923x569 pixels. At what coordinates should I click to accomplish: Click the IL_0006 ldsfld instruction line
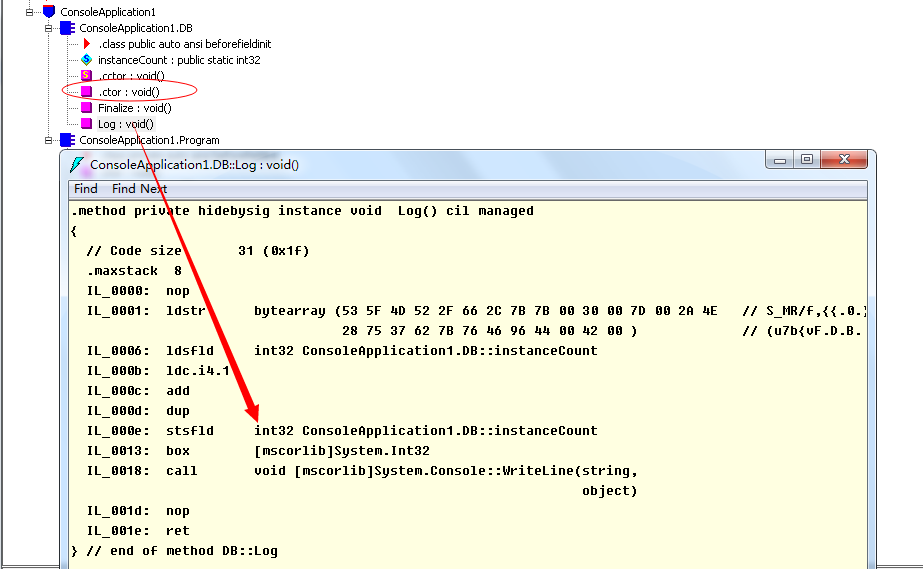[342, 351]
